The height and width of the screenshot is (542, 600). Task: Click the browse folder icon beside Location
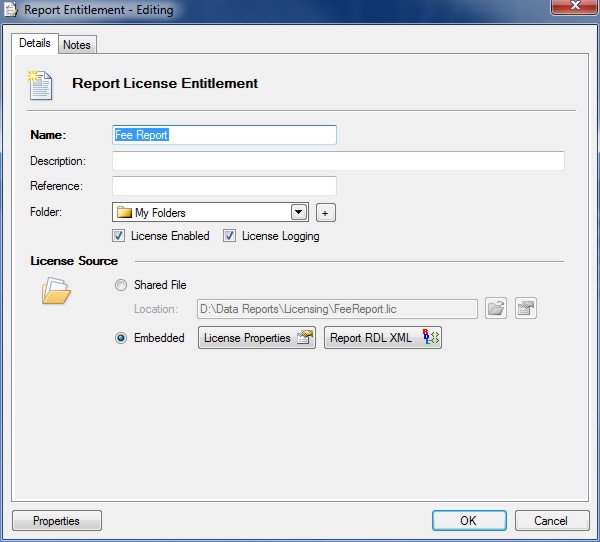[x=496, y=309]
